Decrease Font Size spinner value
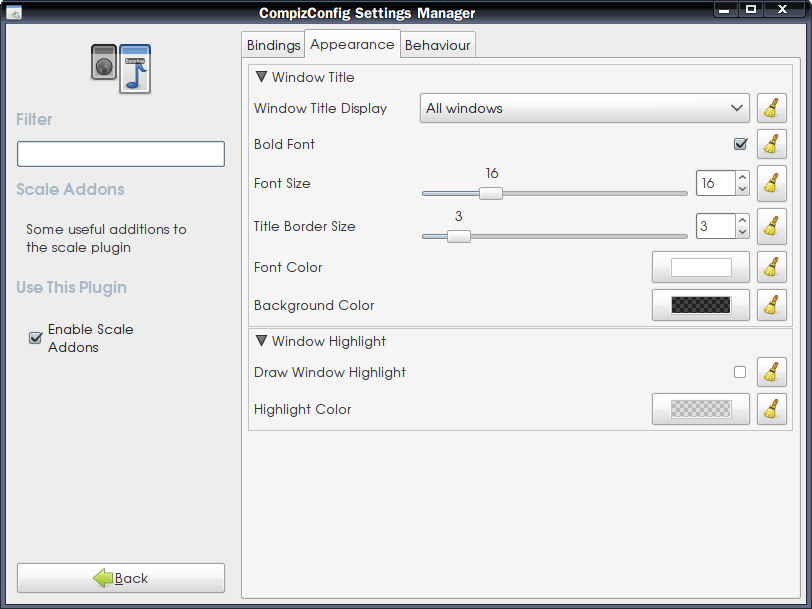Viewport: 812px width, 609px height. (743, 189)
